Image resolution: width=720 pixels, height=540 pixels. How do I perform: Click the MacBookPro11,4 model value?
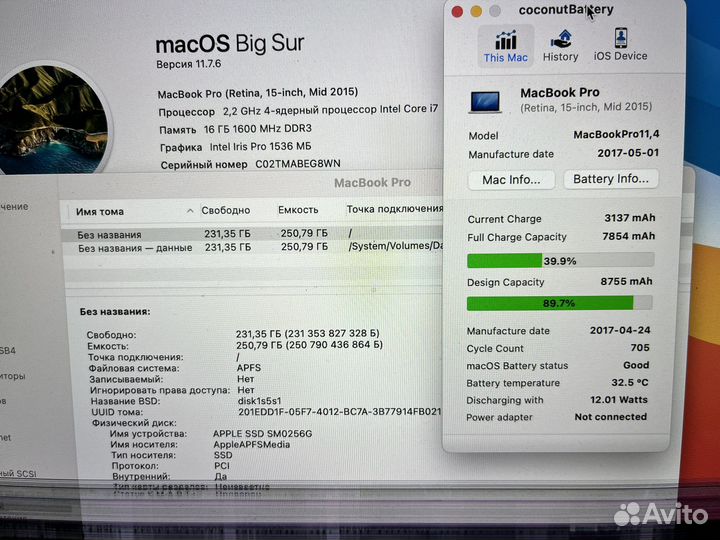[x=616, y=134]
